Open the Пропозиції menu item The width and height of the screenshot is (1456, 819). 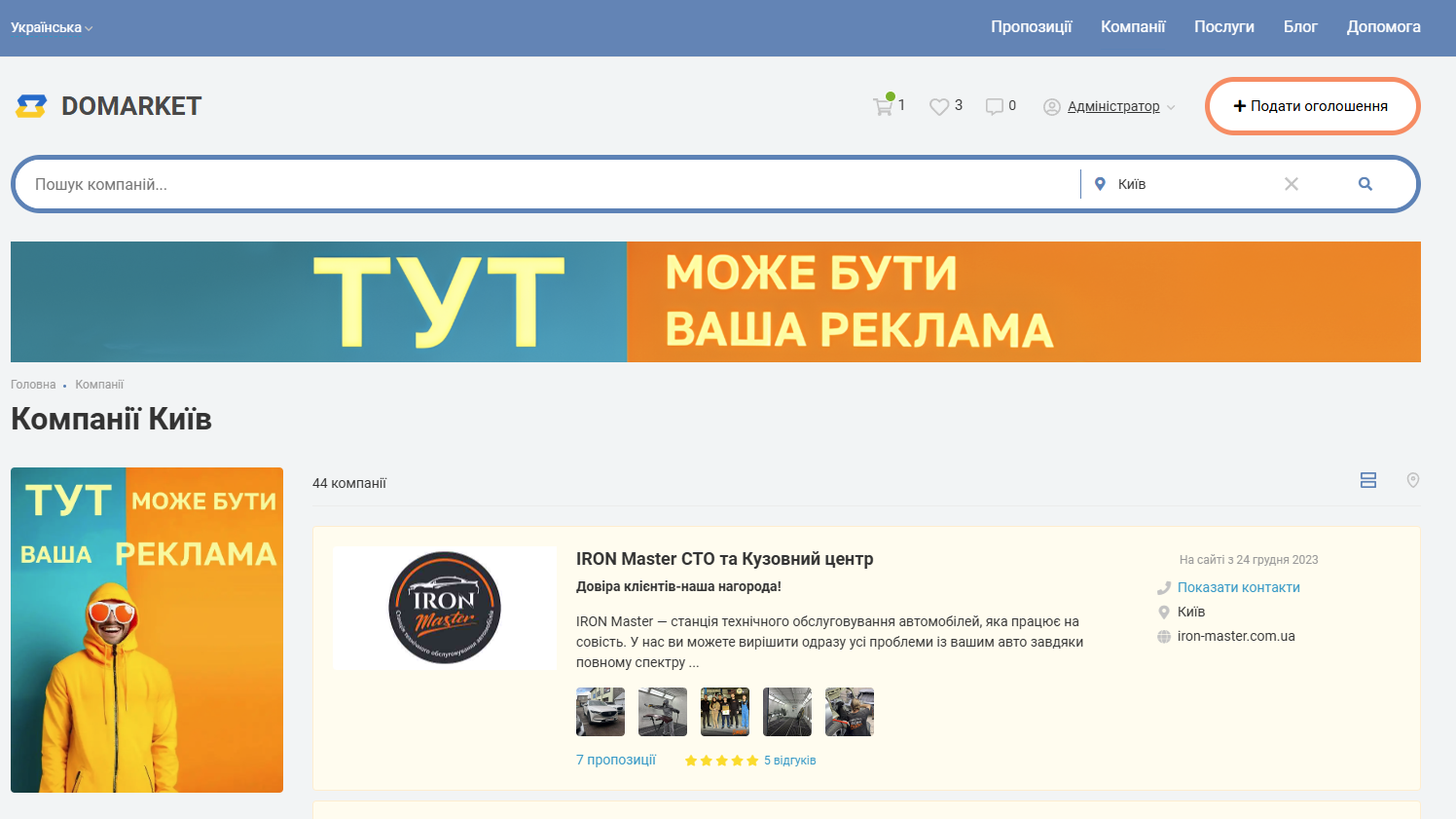point(1032,27)
